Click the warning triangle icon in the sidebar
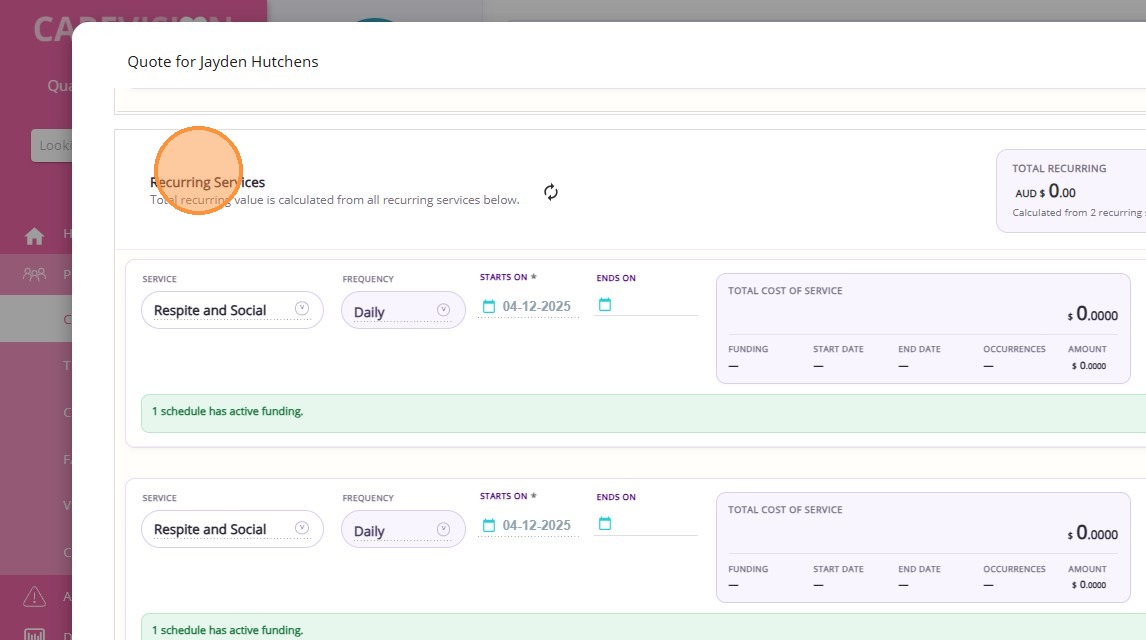Screen dimensions: 1146x640 click(x=35, y=596)
